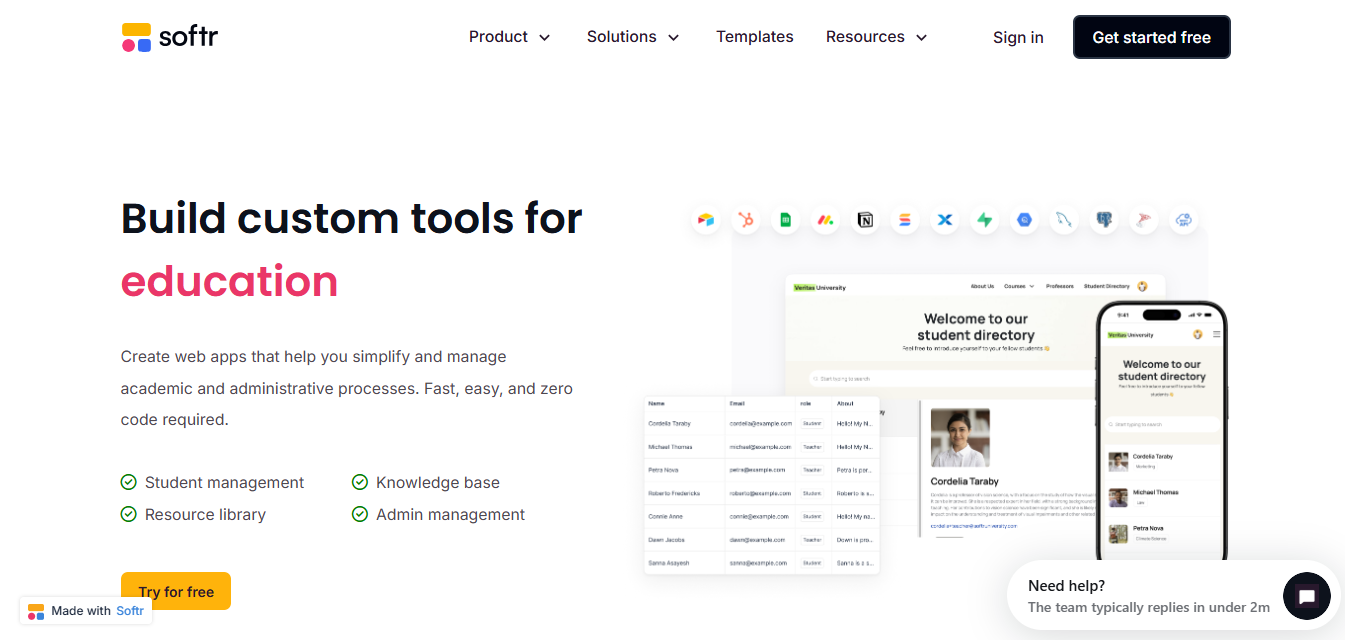The image size is (1345, 640).
Task: Click the 'Resource library' feature text
Action: pyautogui.click(x=205, y=514)
